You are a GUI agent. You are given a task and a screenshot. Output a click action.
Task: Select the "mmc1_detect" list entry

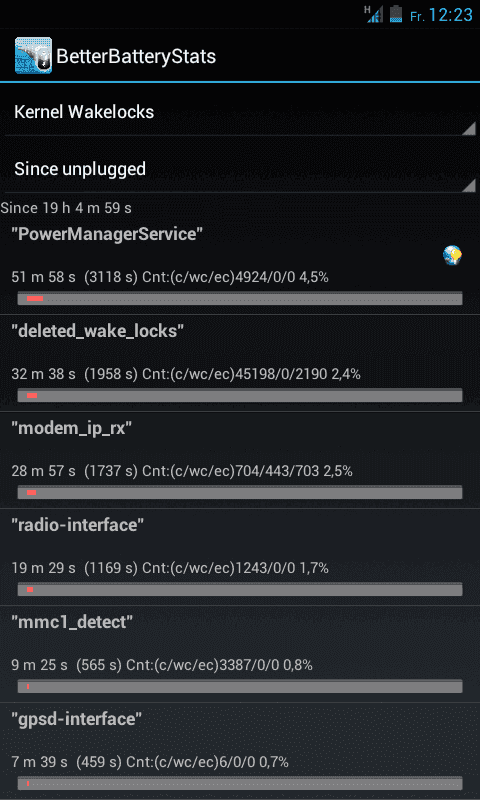(240, 654)
